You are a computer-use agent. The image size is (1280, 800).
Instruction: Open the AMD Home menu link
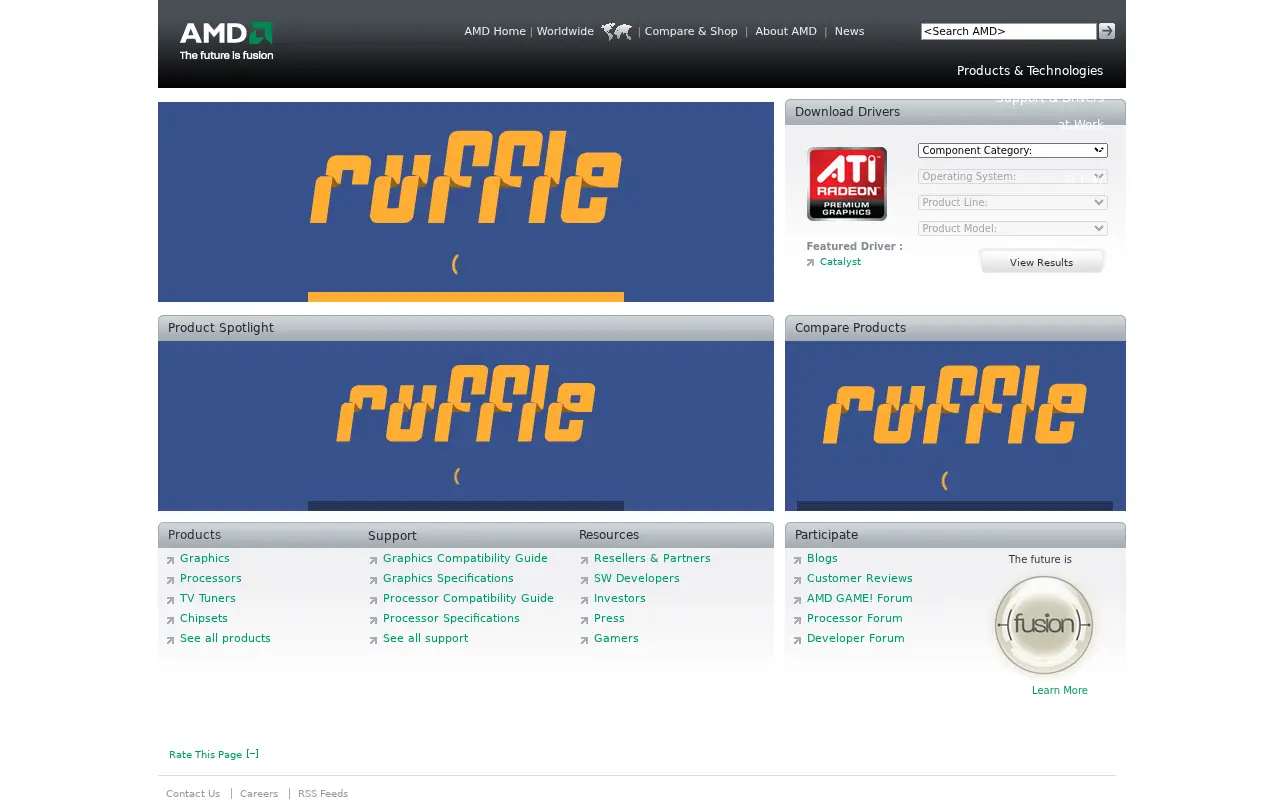click(495, 31)
